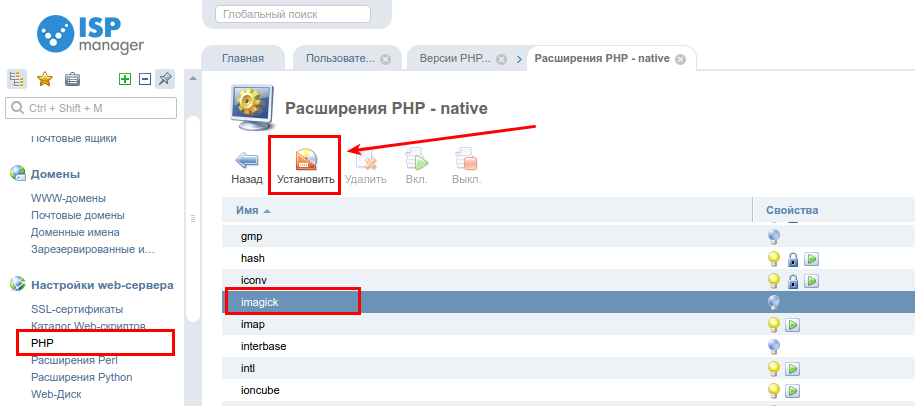The image size is (915, 406).
Task: Sort list by the Имя column header
Action: [x=247, y=210]
